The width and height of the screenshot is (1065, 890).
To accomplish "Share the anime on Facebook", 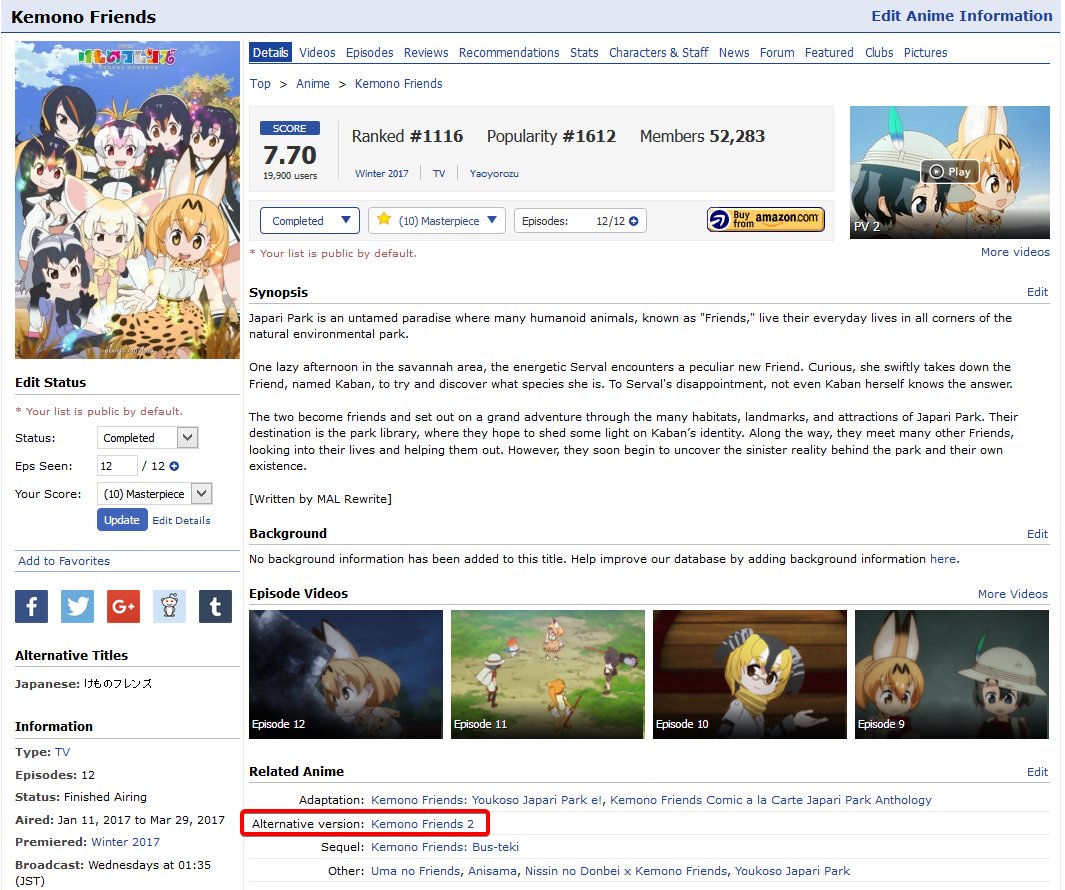I will pyautogui.click(x=31, y=606).
